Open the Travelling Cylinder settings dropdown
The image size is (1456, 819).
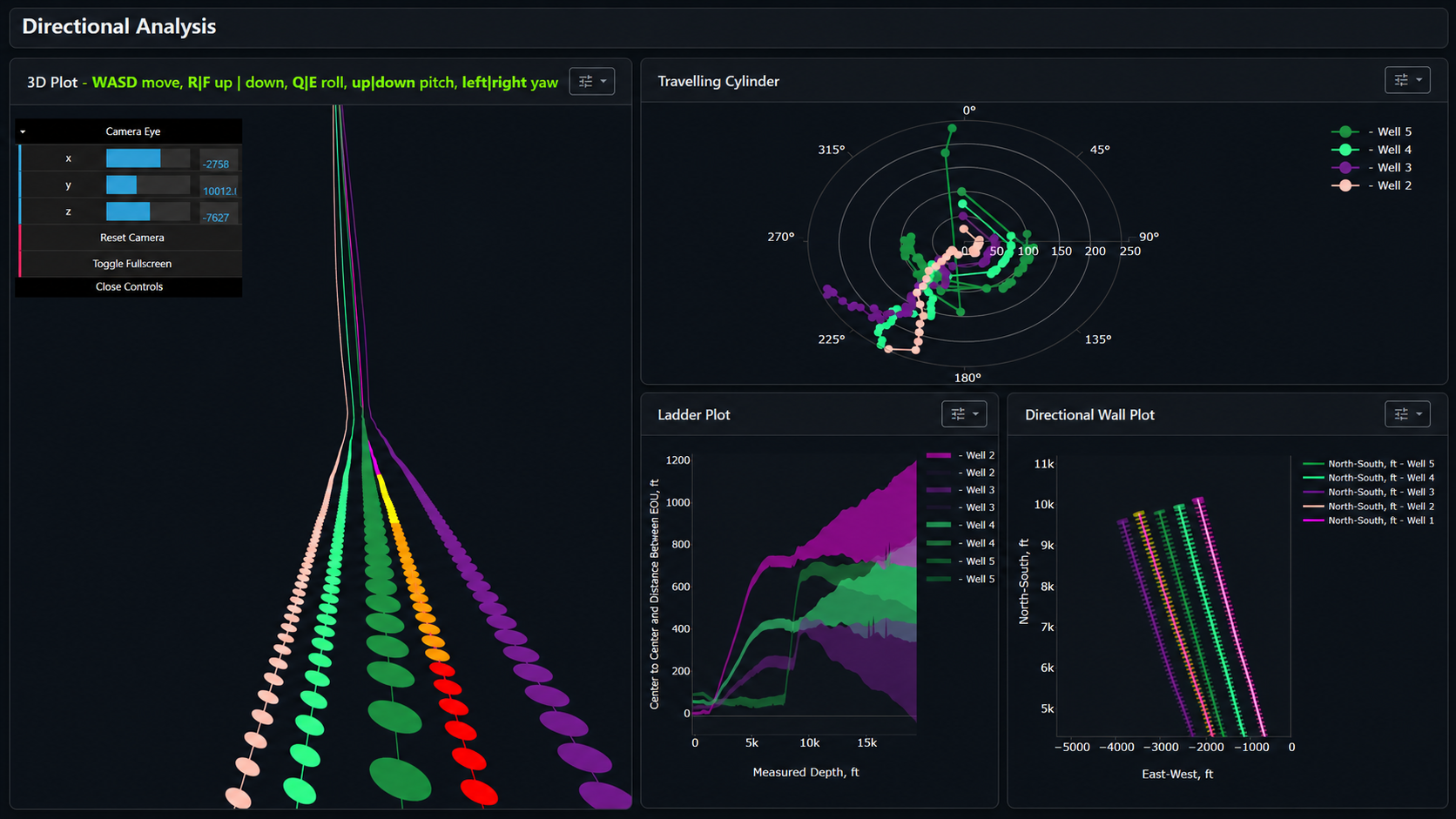pyautogui.click(x=1407, y=80)
